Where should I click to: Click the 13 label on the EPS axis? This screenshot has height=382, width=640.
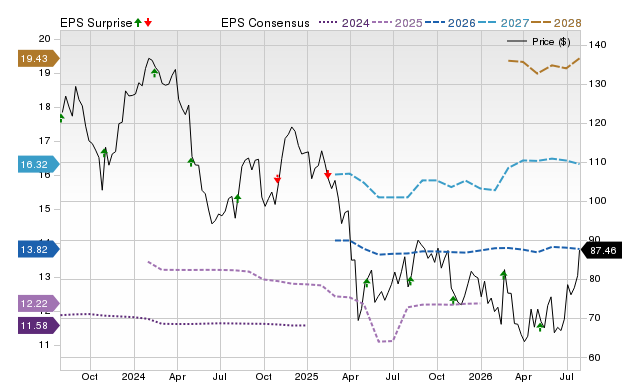[x=44, y=277]
